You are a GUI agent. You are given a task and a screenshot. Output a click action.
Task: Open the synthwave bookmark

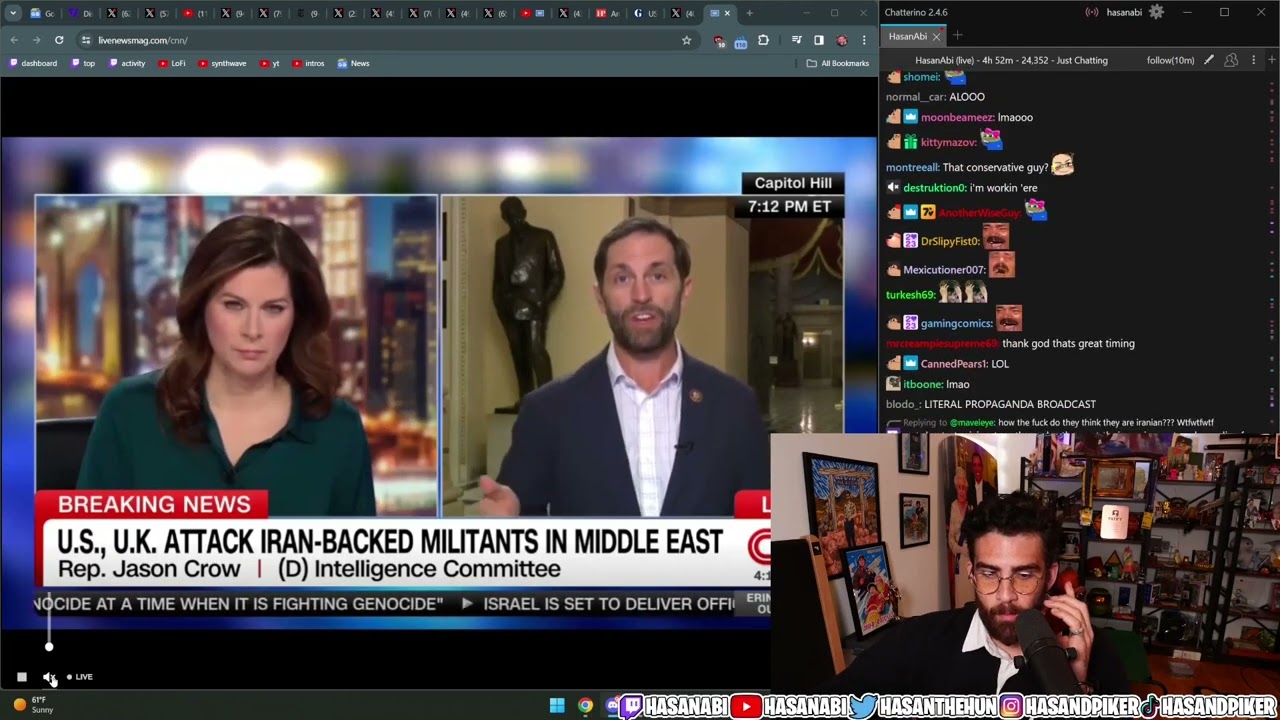(x=222, y=63)
